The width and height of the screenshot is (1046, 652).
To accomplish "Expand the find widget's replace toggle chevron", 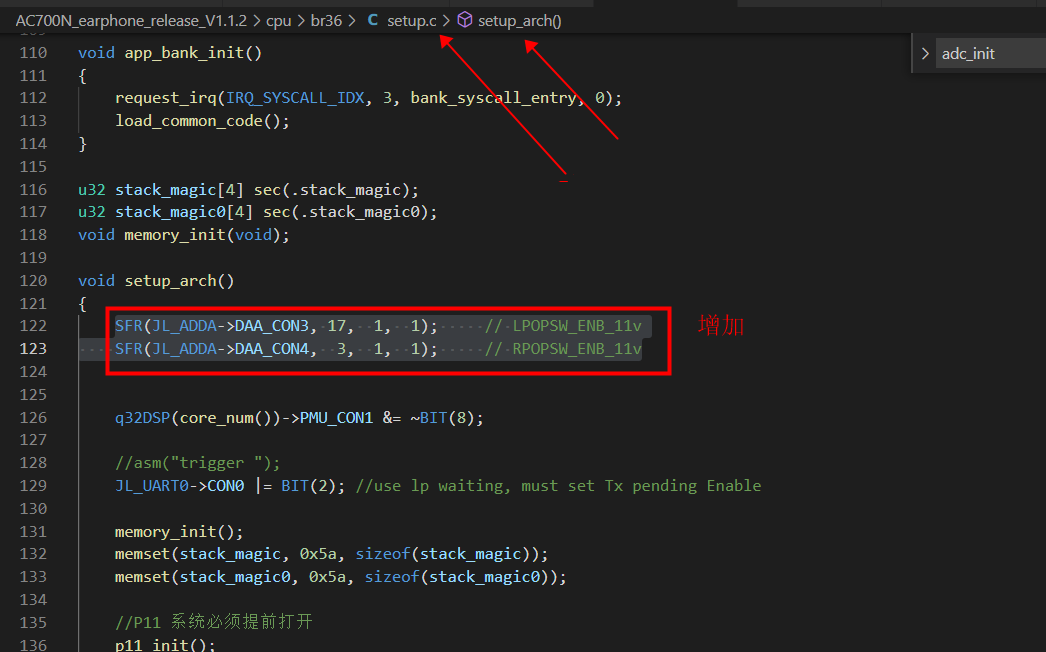I will 925,53.
